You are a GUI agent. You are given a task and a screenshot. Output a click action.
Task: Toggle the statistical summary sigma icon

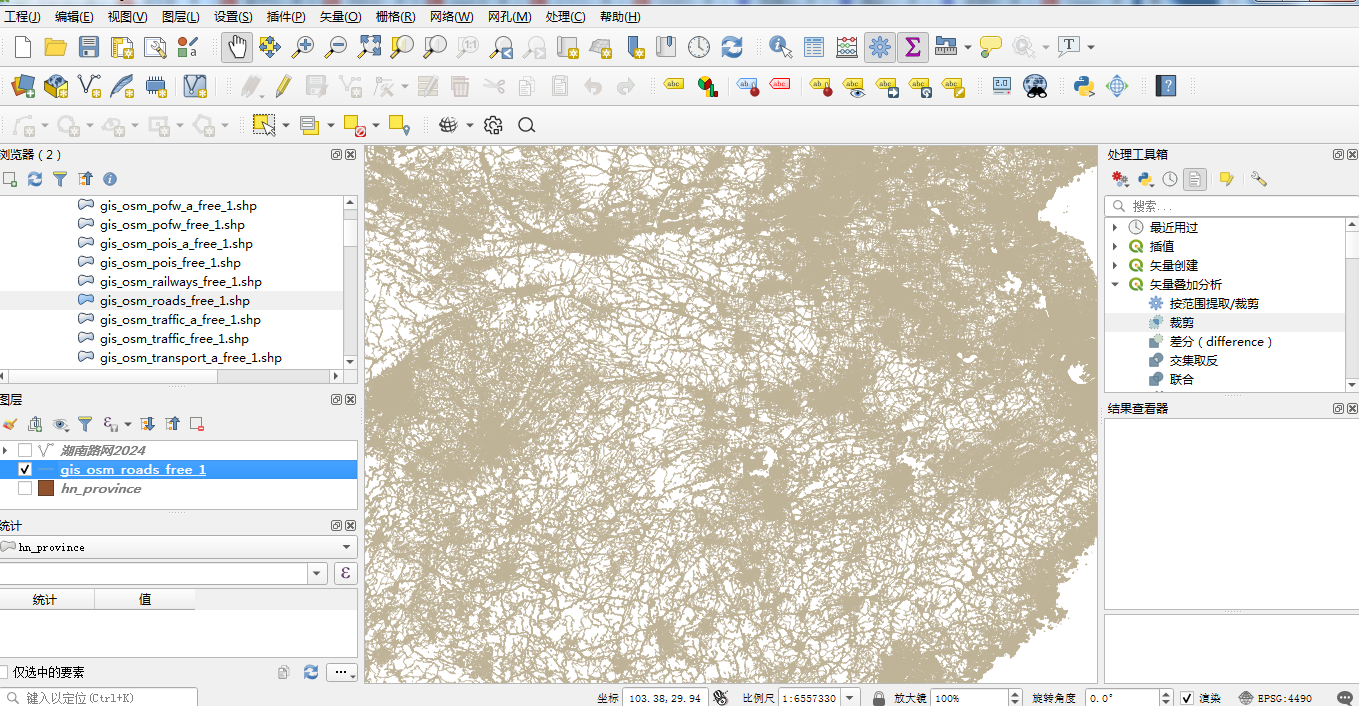tap(912, 46)
